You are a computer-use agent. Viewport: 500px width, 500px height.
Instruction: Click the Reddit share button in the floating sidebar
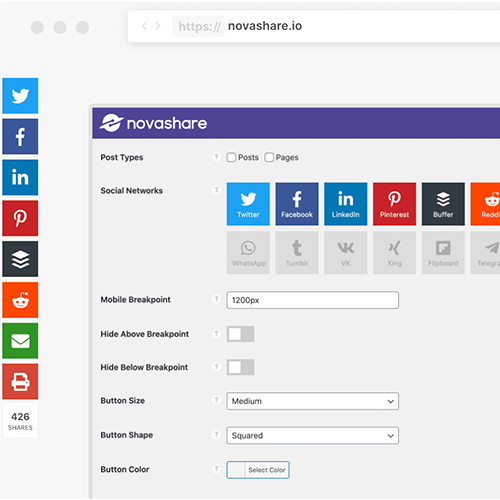click(20, 300)
